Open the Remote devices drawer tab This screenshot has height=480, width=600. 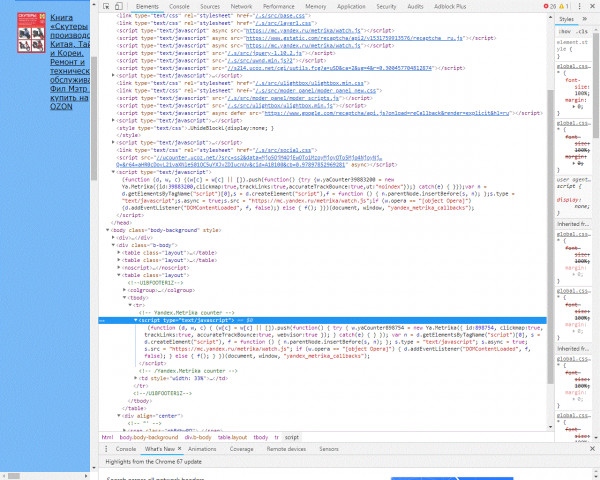coord(286,449)
